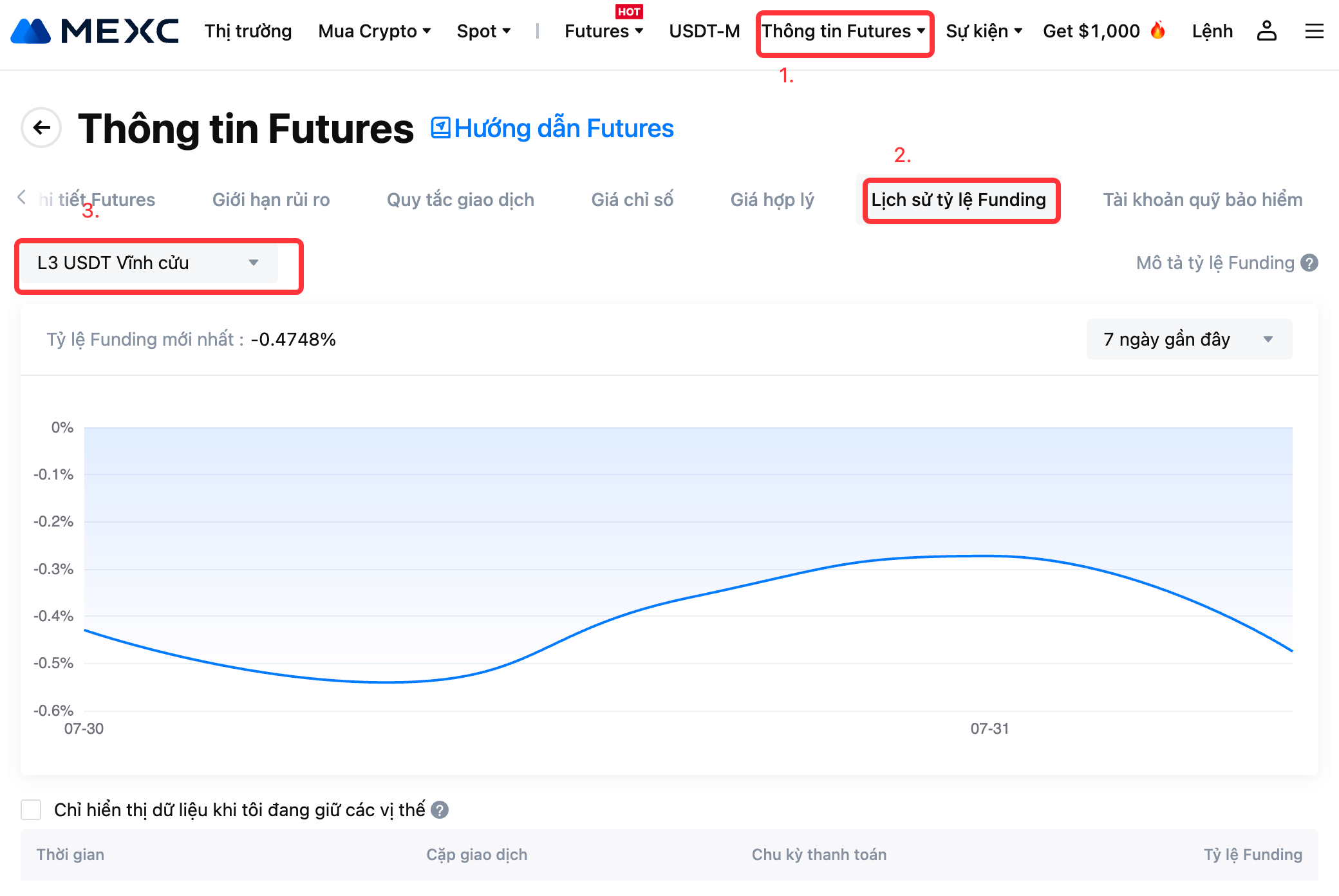Click the MEXC logo
The height and width of the screenshot is (896, 1339).
point(95,31)
